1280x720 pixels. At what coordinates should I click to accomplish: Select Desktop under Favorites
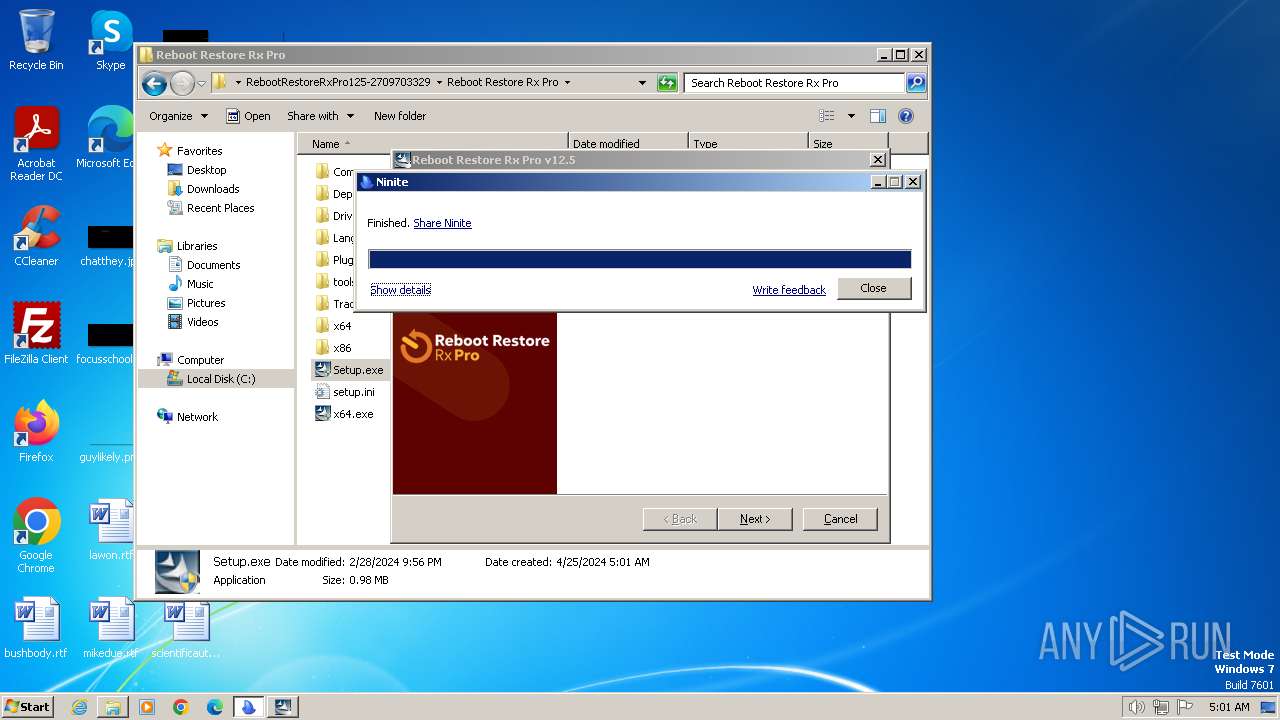tap(196, 170)
